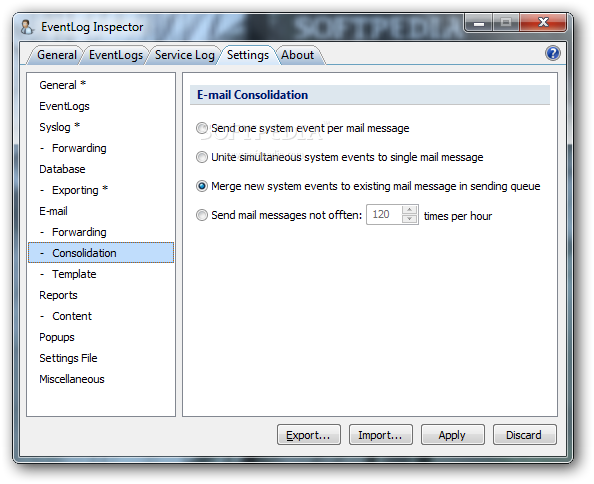Select Send mail messages not often option
This screenshot has height=484, width=594.
click(x=202, y=215)
